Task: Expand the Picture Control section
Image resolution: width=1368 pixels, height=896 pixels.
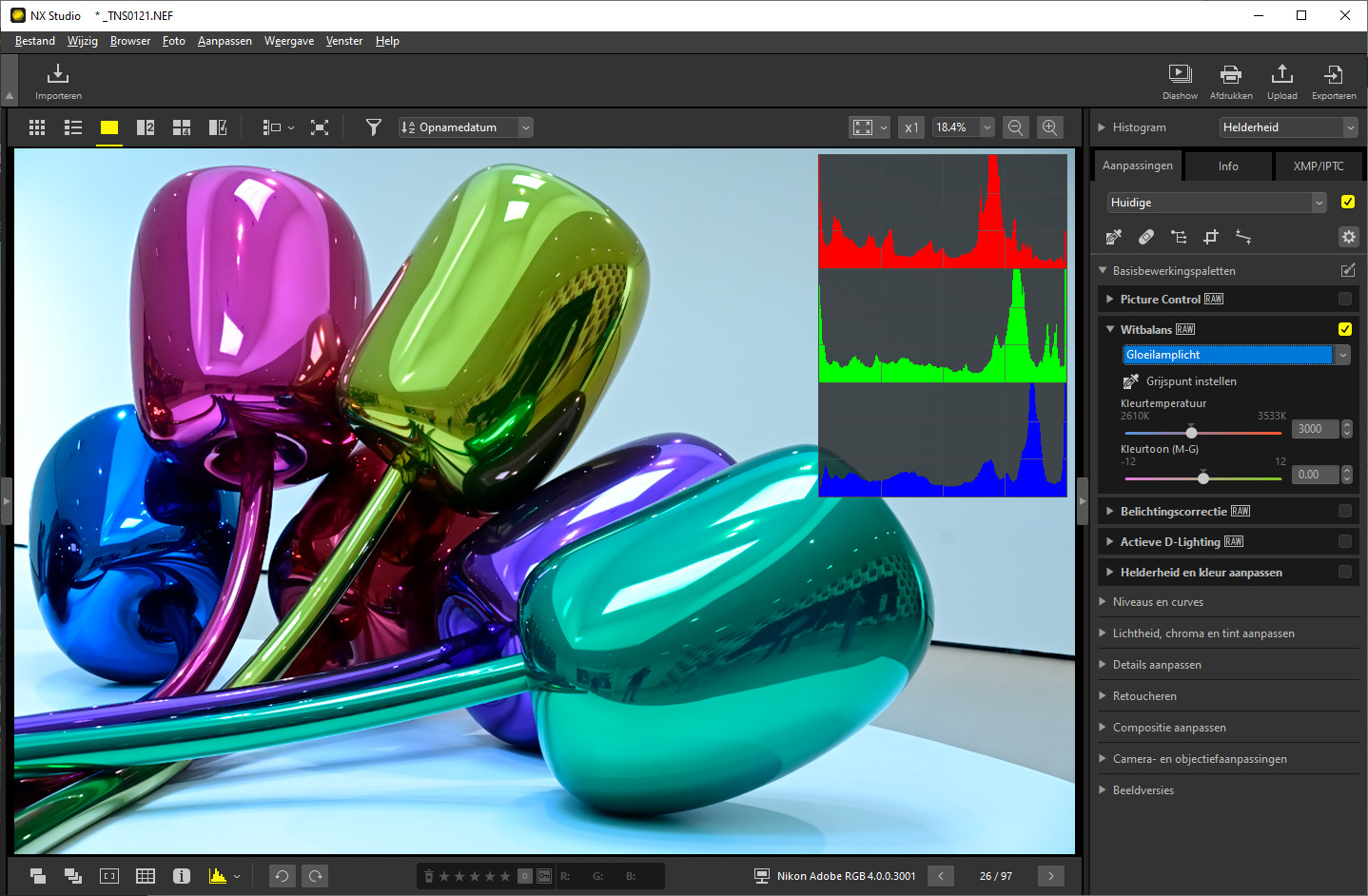Action: click(1109, 299)
